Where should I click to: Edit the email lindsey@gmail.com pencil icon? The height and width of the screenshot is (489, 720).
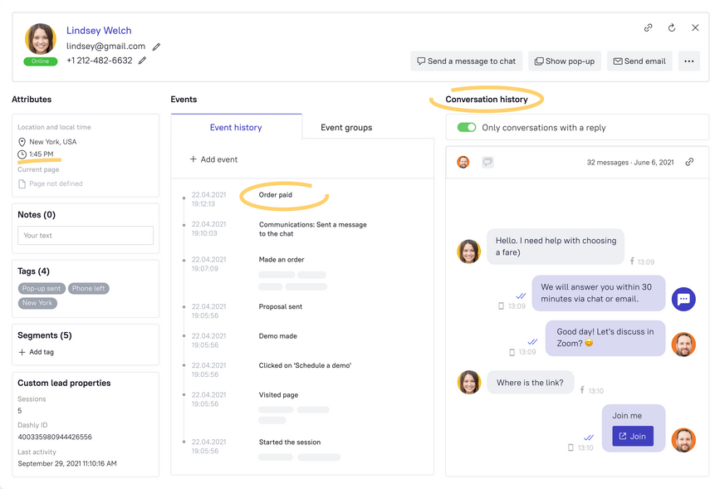click(x=157, y=47)
